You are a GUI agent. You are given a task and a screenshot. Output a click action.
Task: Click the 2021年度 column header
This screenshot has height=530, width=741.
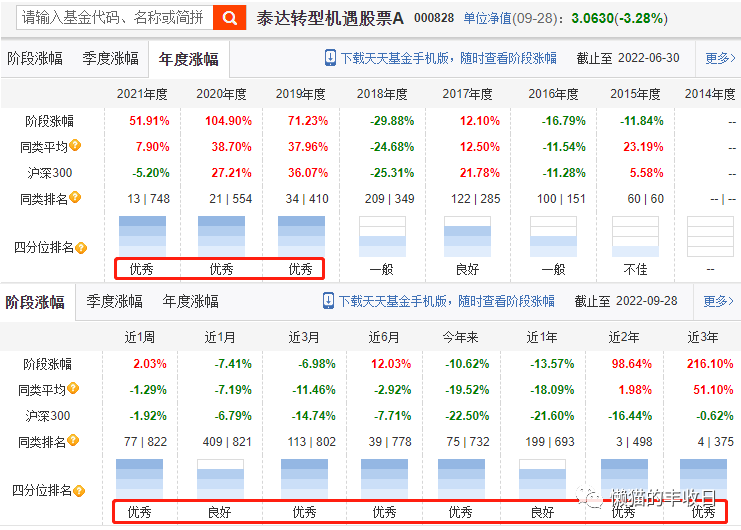142,94
